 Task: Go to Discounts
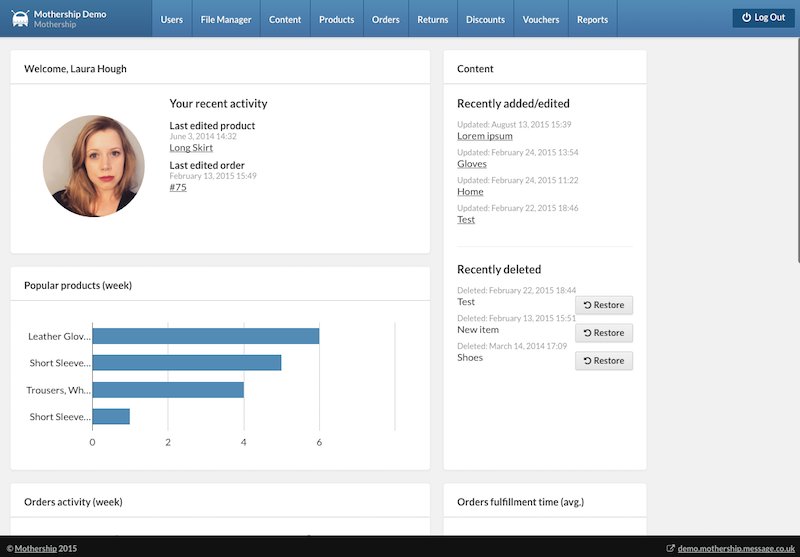485,19
